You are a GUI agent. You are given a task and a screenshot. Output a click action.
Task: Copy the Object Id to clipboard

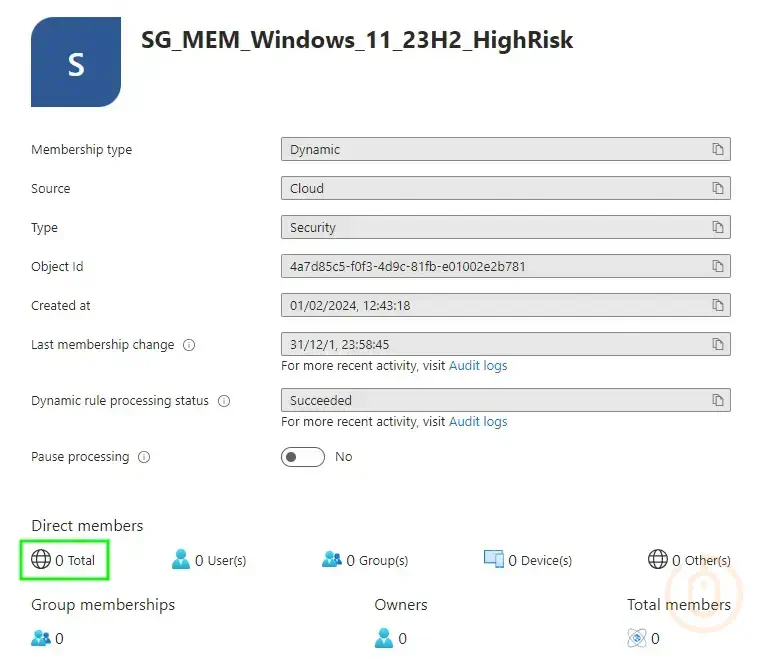point(717,266)
